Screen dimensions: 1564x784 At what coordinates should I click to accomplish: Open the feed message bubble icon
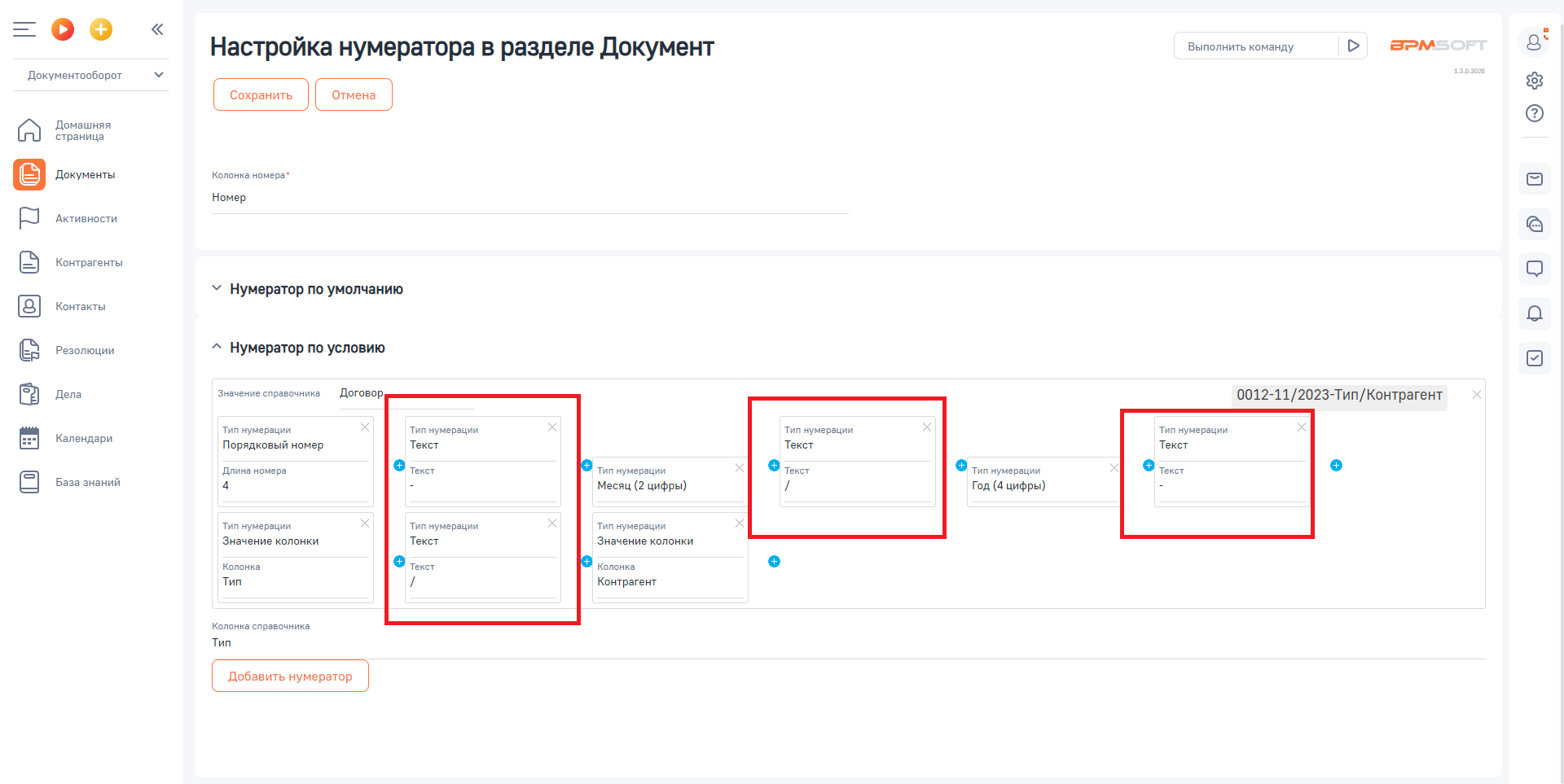[x=1535, y=269]
